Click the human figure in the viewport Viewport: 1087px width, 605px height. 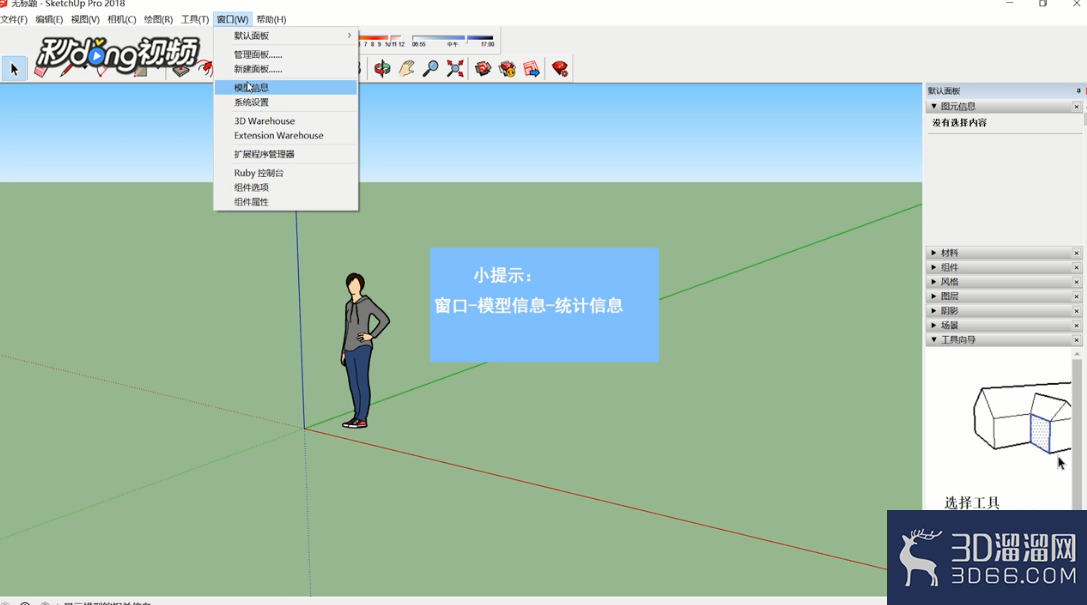pyautogui.click(x=363, y=350)
